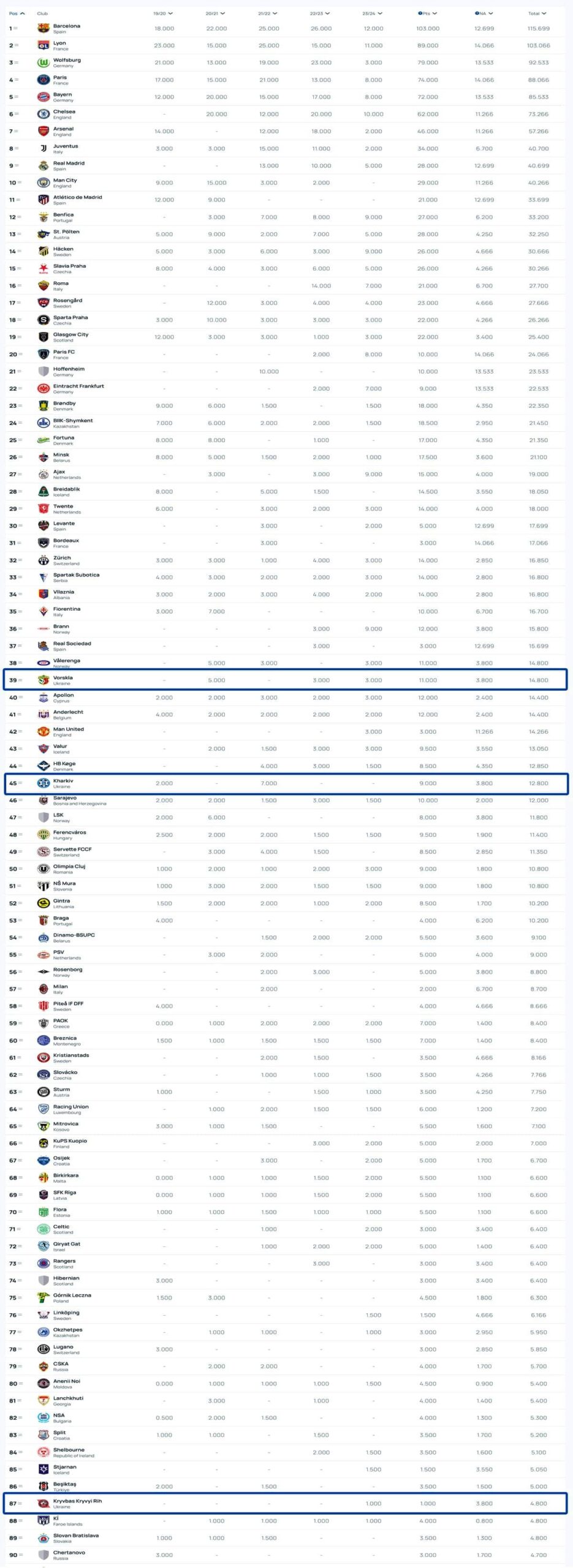Click the Vorskla club crest
Viewport: 573px width, 1568px height.
click(x=44, y=680)
